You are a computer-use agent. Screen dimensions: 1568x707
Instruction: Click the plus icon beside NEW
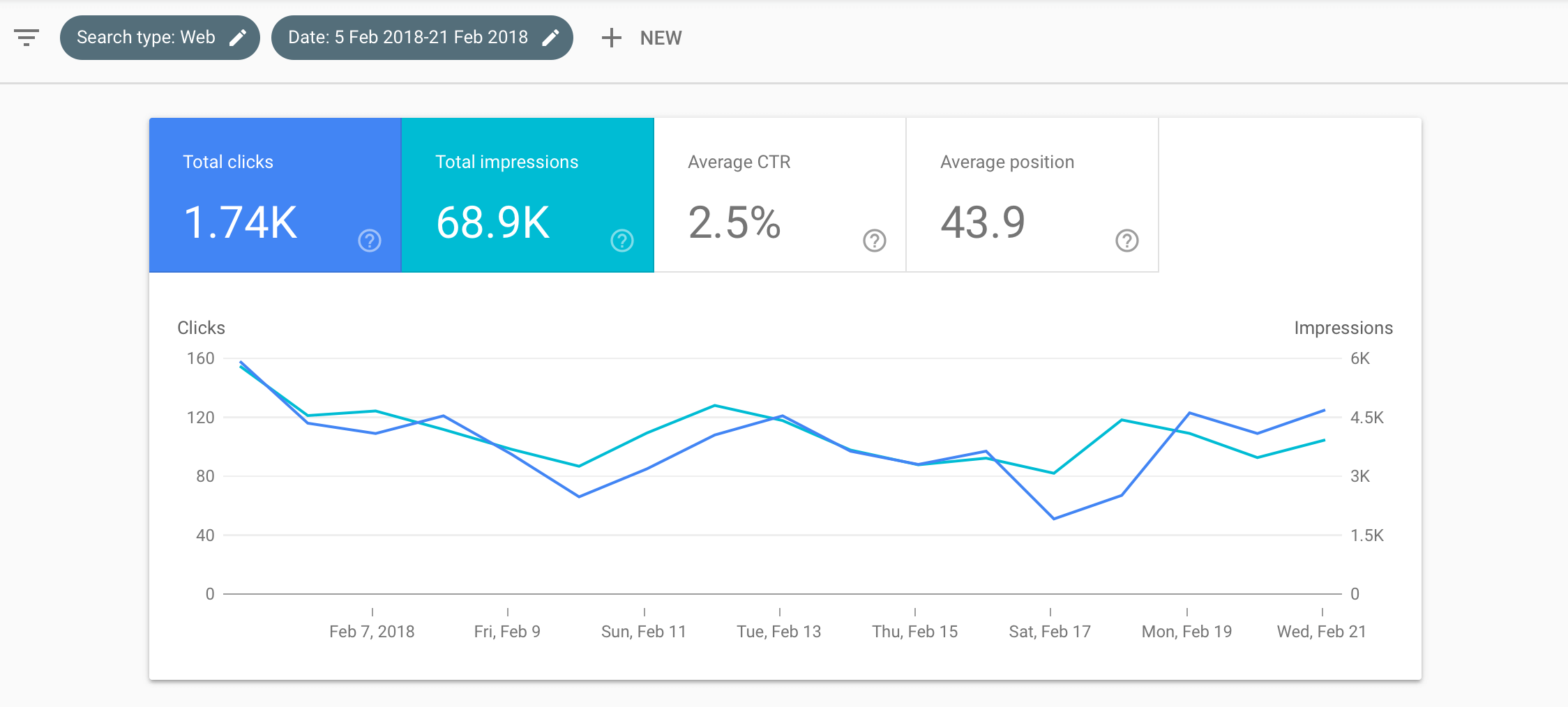[x=611, y=38]
